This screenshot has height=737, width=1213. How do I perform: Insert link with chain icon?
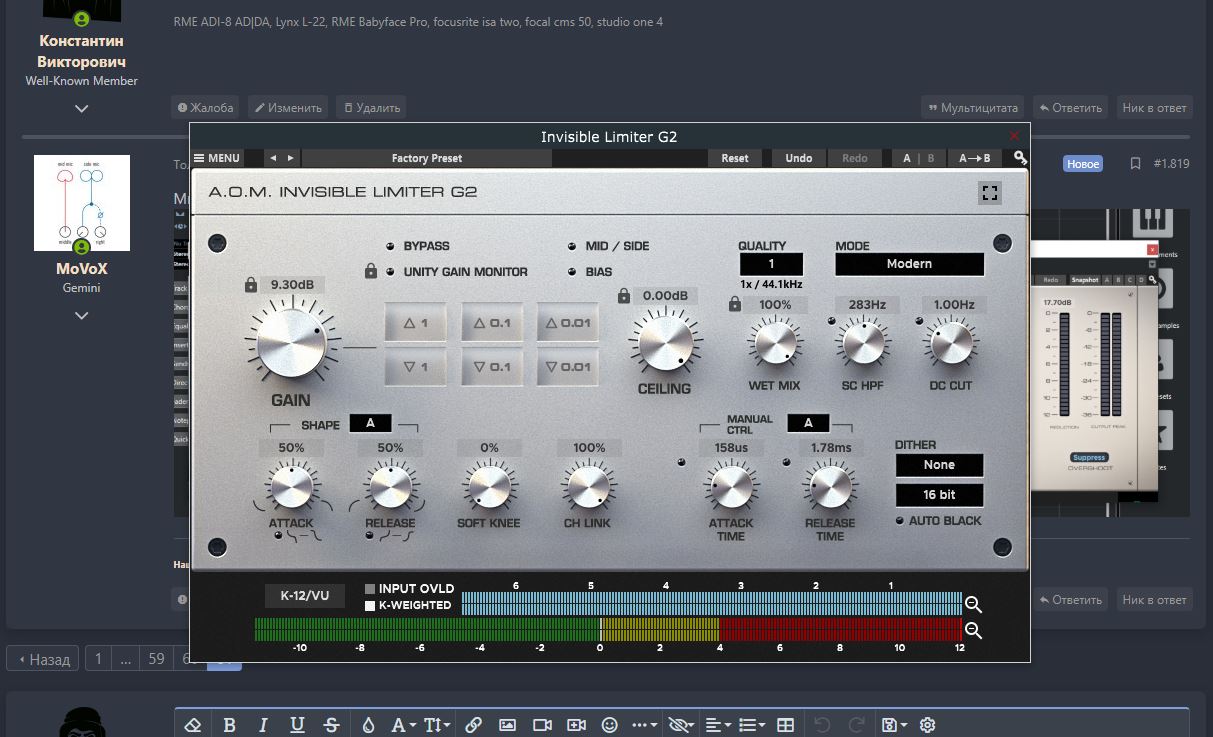click(x=473, y=725)
